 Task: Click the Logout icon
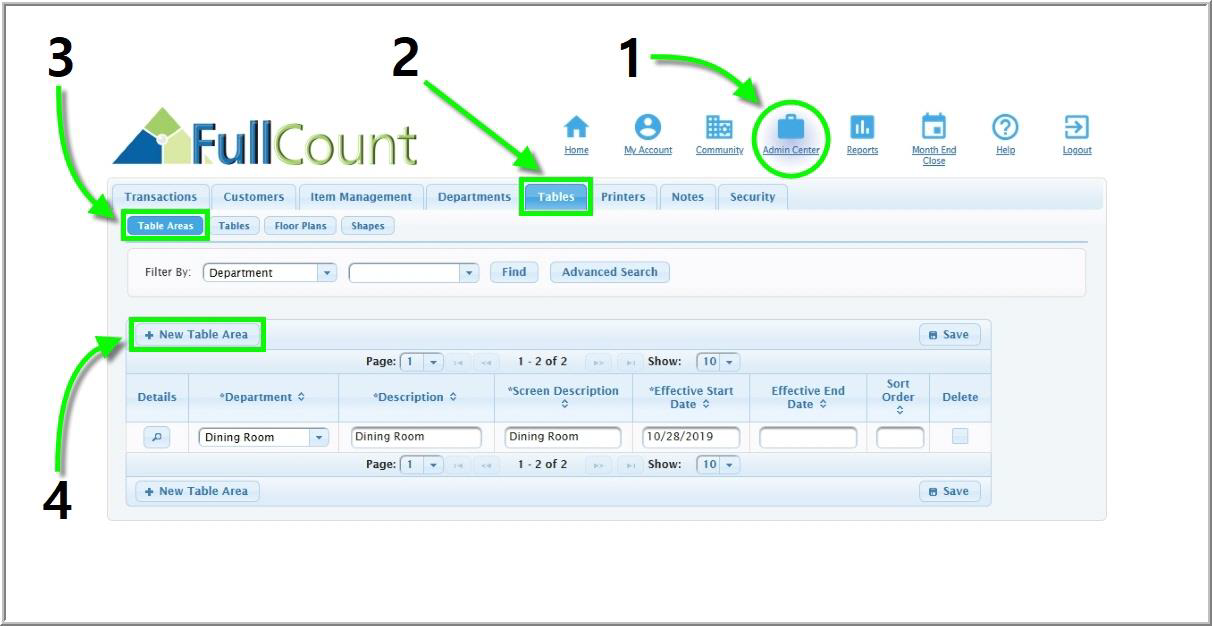coord(1077,128)
